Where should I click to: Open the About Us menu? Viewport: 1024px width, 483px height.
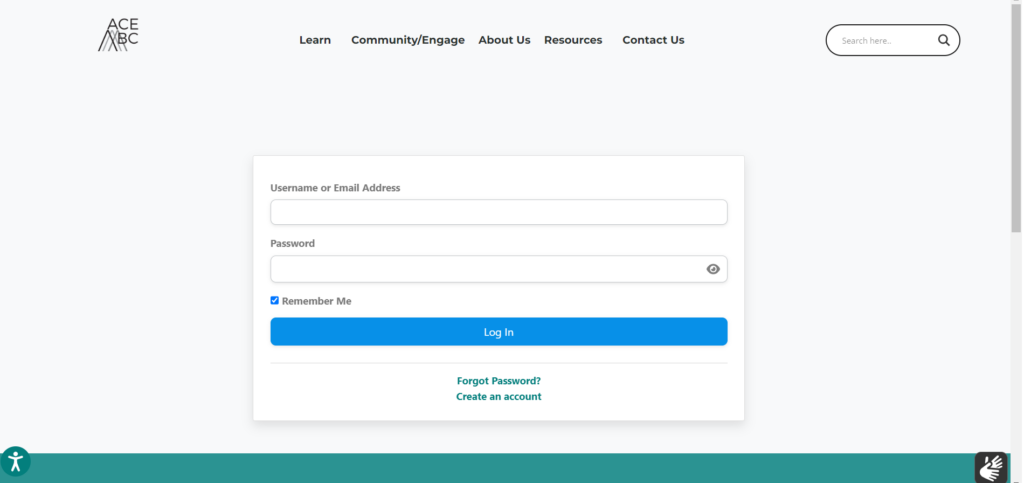coord(504,40)
